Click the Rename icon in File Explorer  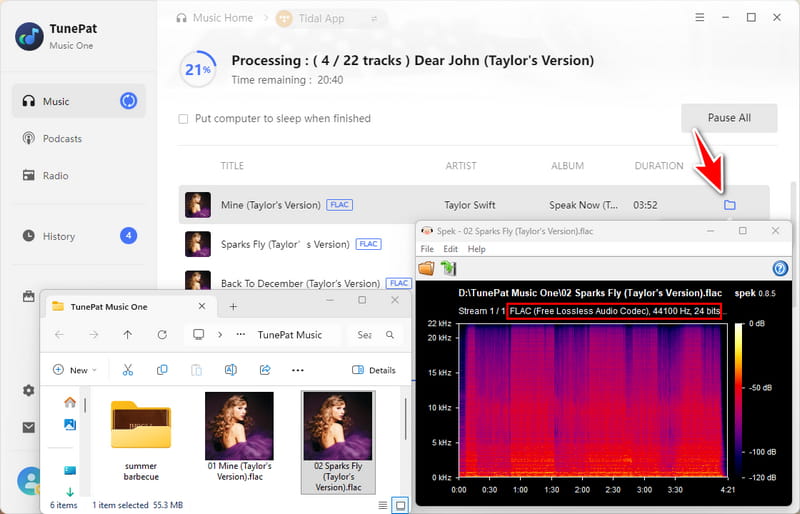[231, 370]
